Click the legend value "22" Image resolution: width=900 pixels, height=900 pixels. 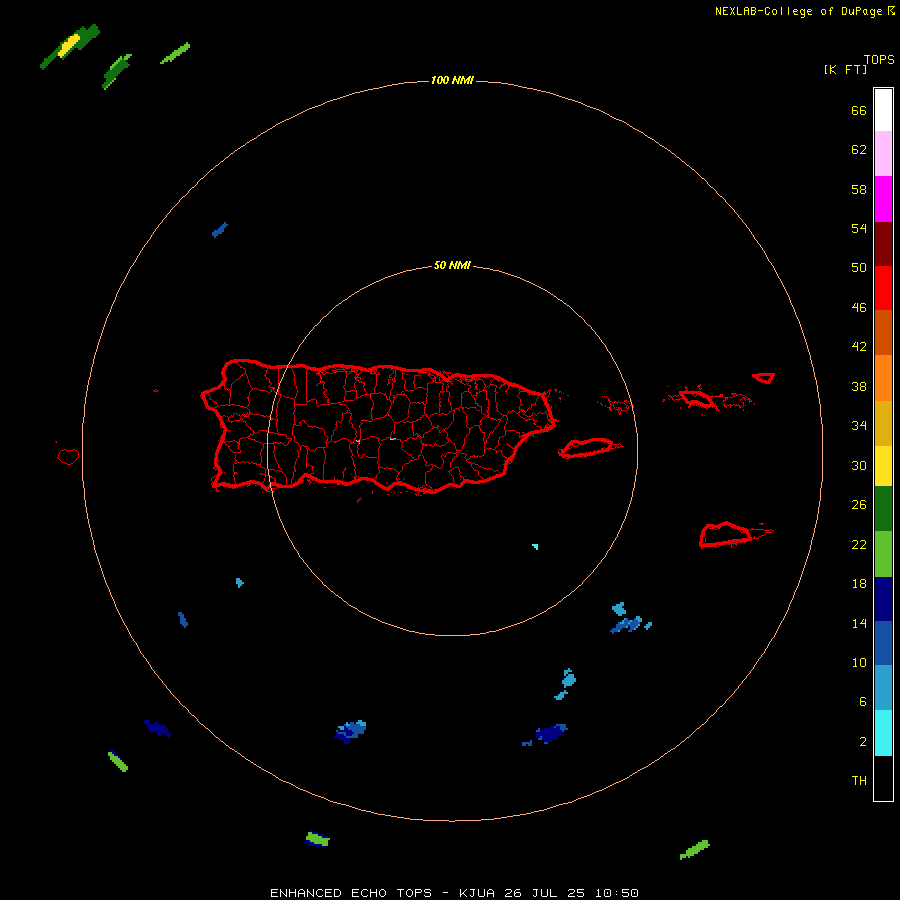[x=859, y=544]
